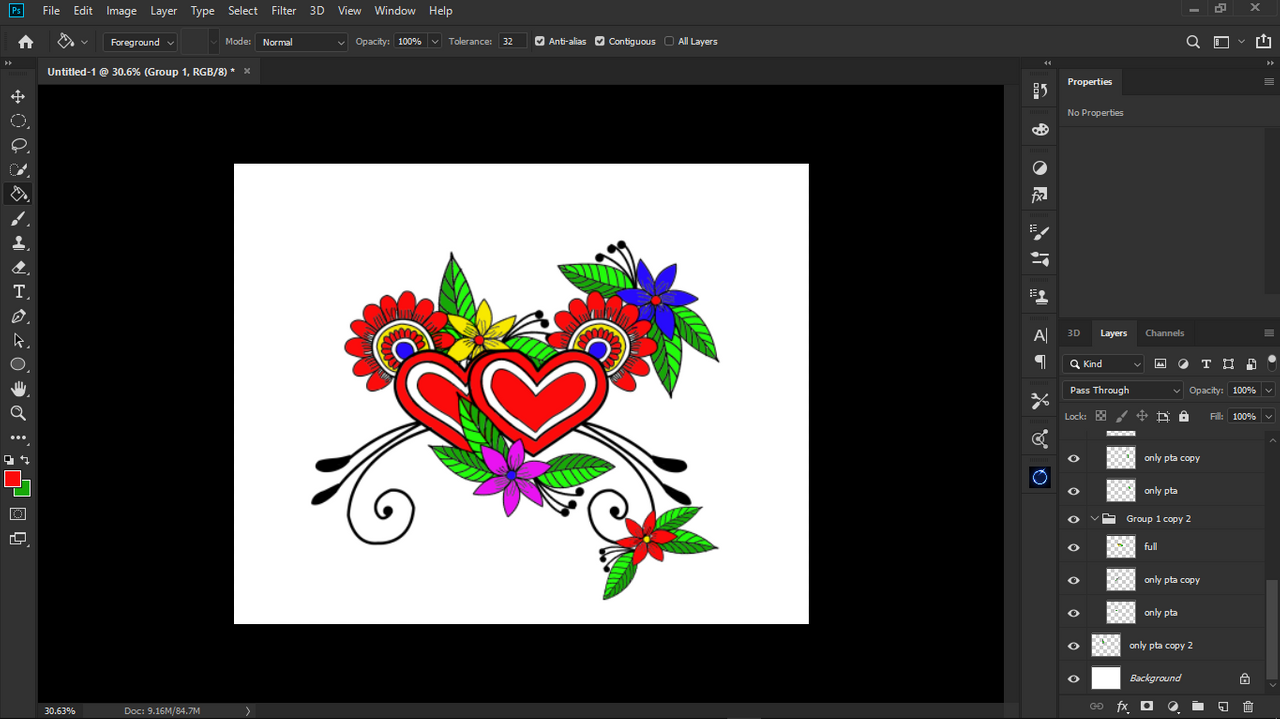Select the Hand tool
This screenshot has width=1280, height=719.
pos(18,389)
